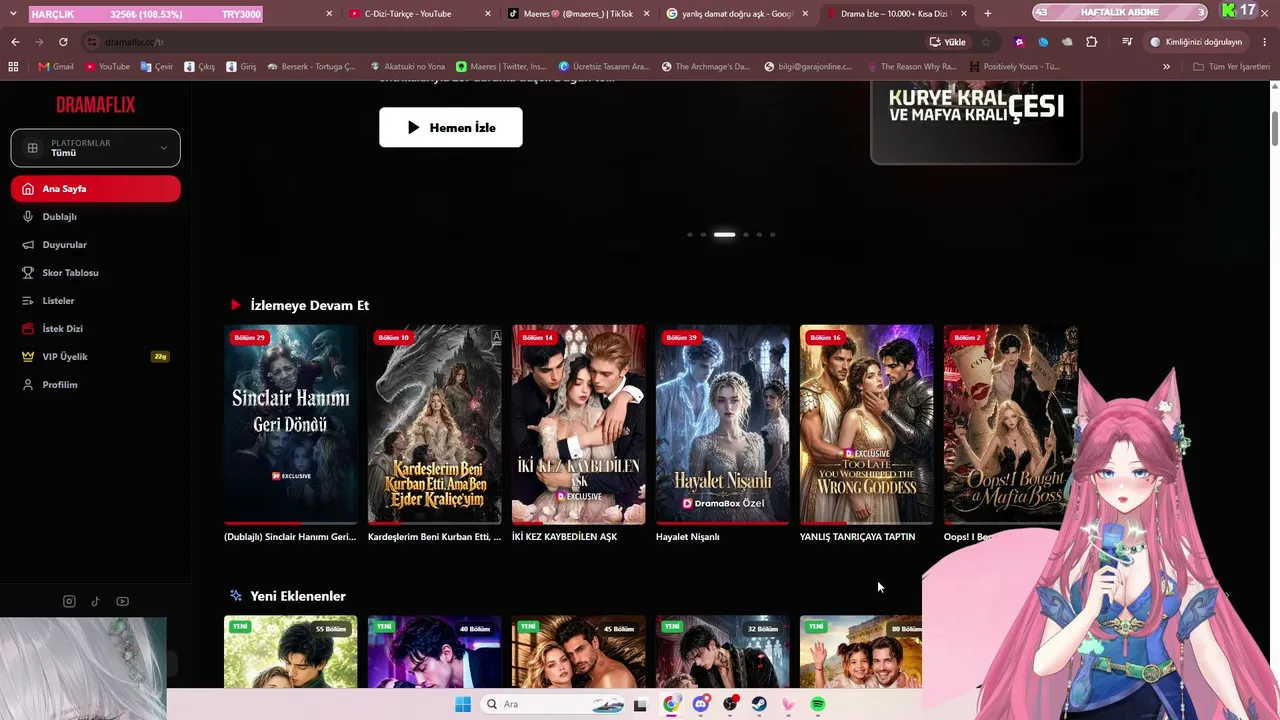Open Listeler in the sidebar
Viewport: 1280px width, 720px height.
pyautogui.click(x=96, y=301)
